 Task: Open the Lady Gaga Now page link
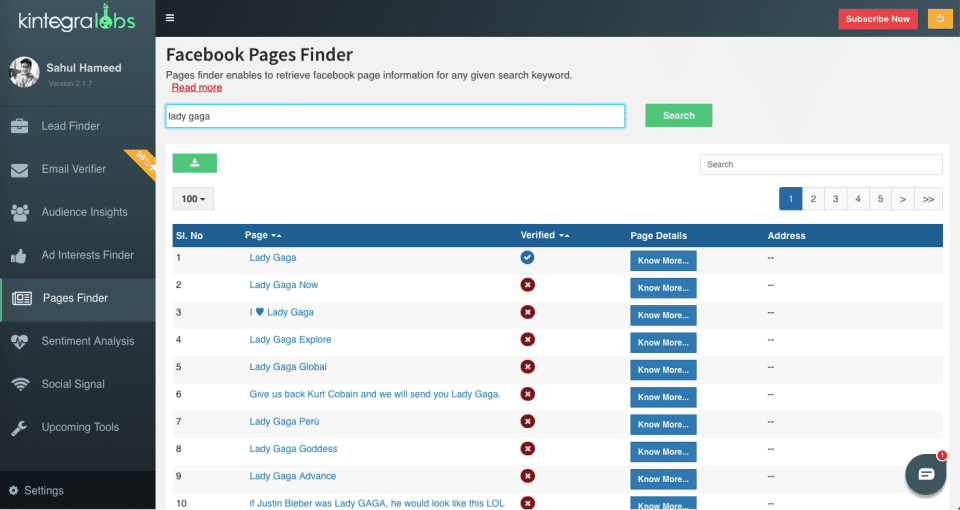point(283,285)
